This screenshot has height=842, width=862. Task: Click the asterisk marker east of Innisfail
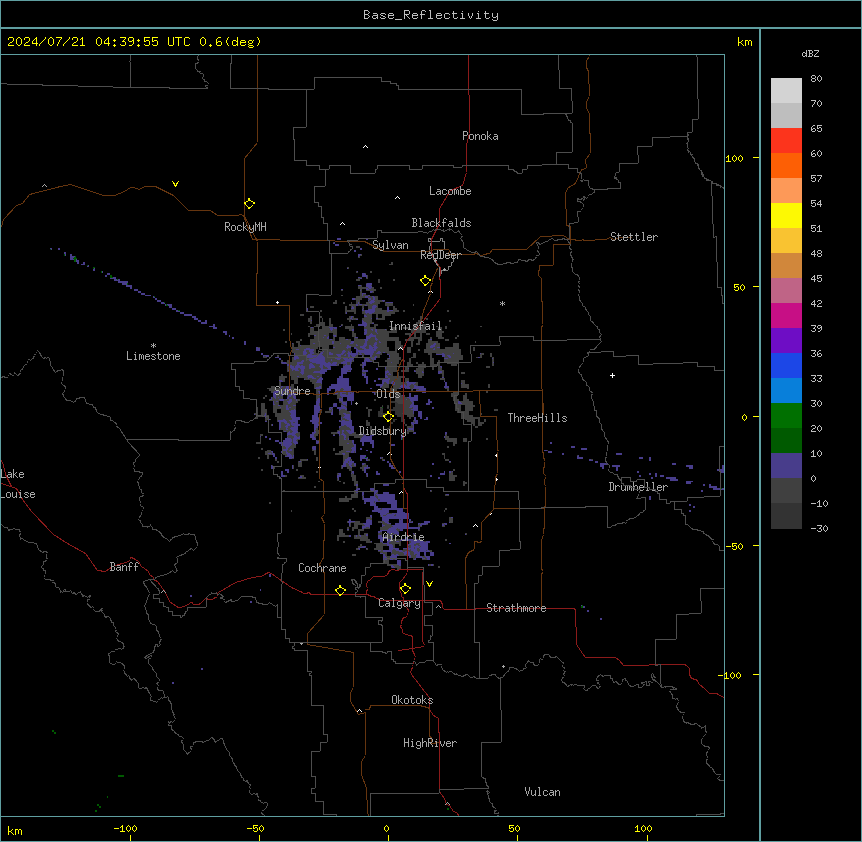[x=502, y=303]
